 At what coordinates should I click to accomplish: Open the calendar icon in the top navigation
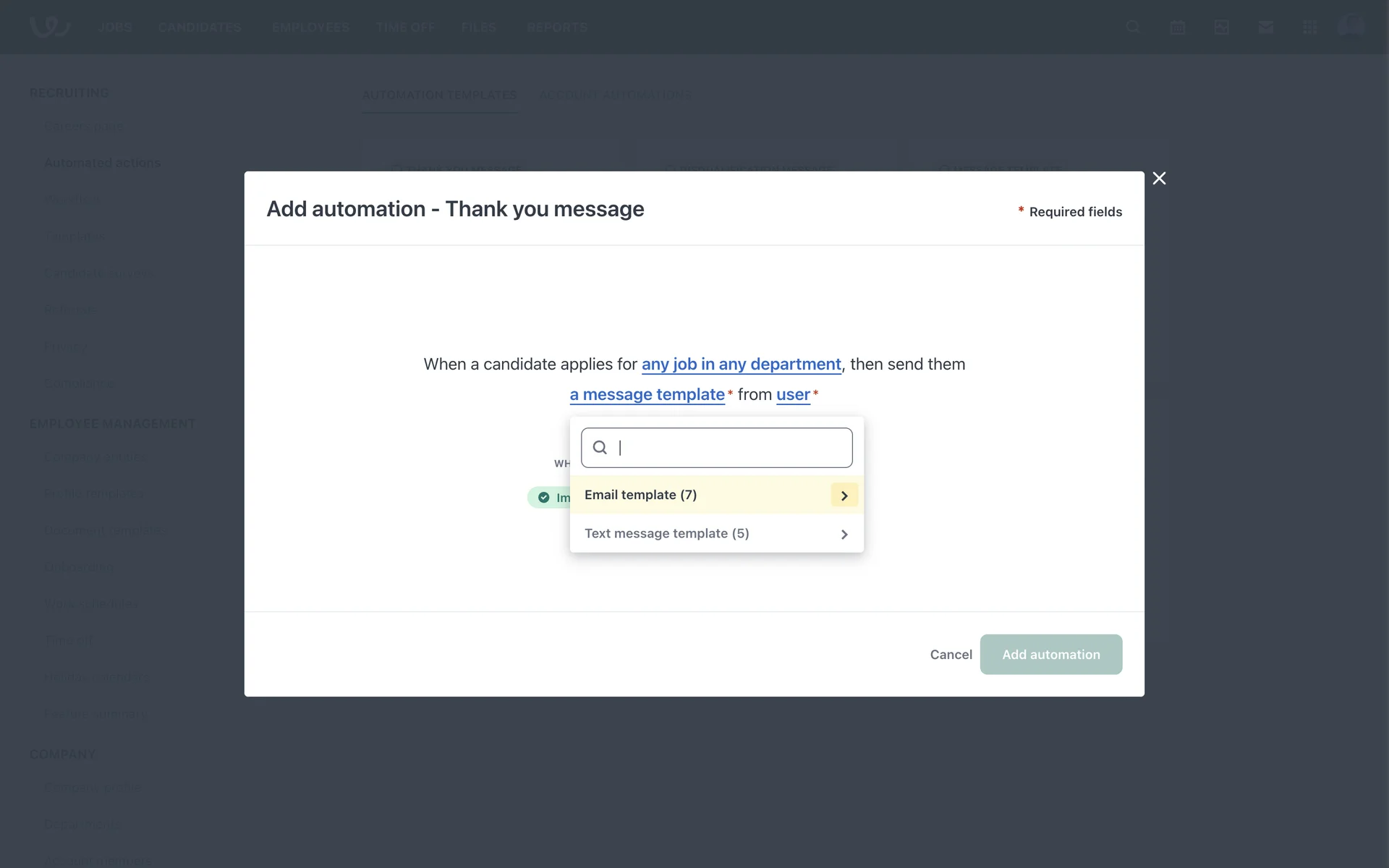(x=1177, y=27)
